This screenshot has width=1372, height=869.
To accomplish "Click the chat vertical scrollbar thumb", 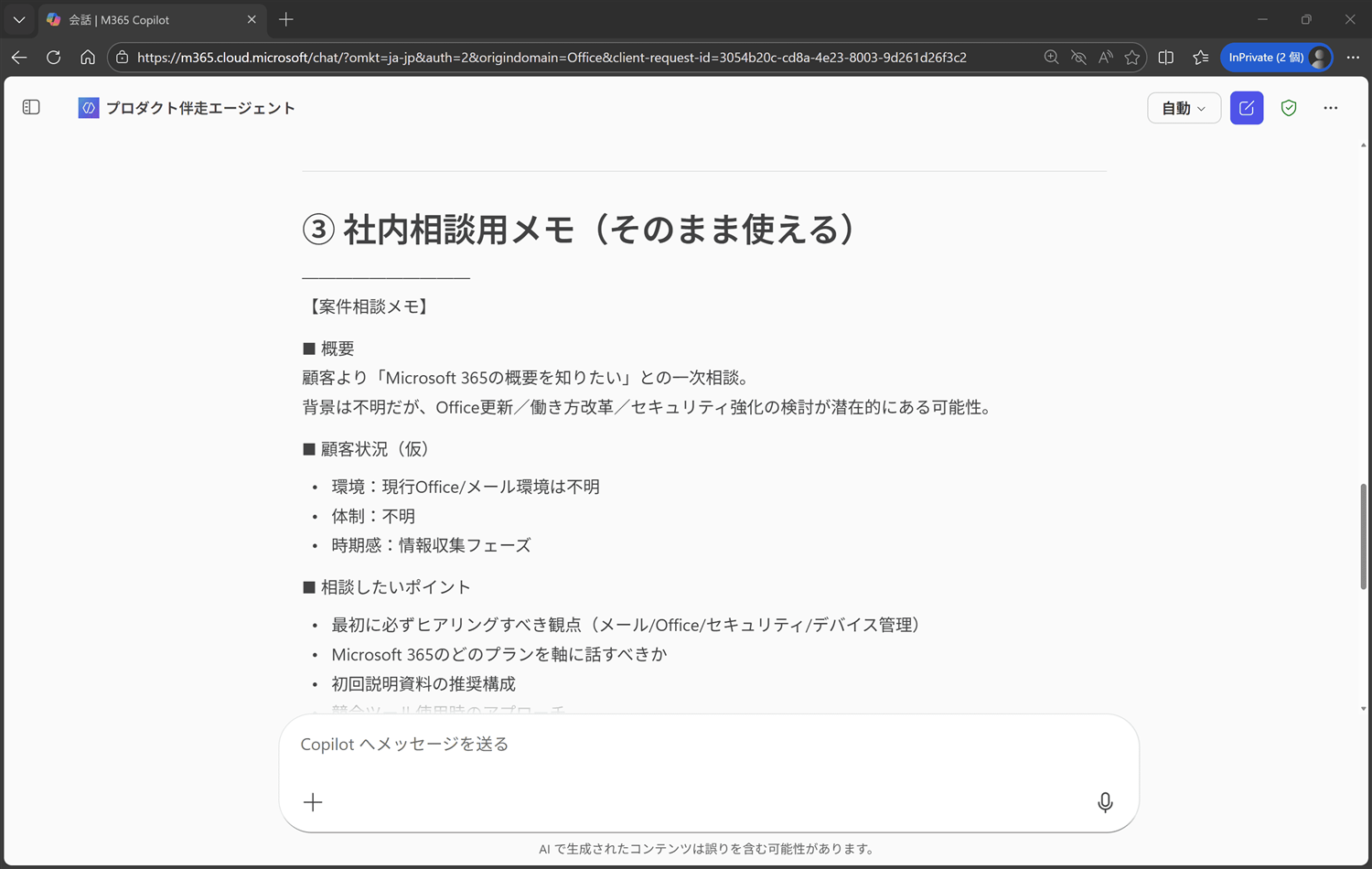I will (1363, 537).
